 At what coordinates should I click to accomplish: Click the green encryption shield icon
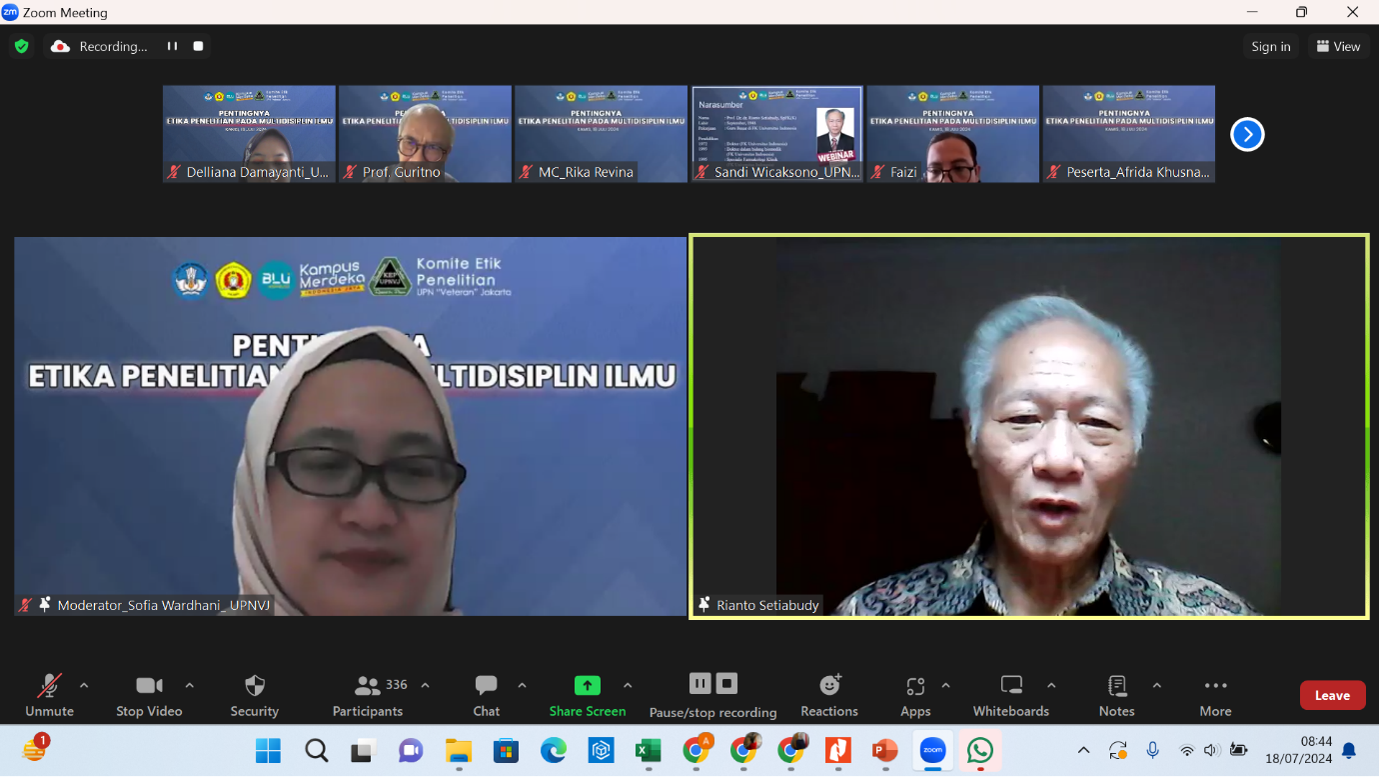point(22,46)
